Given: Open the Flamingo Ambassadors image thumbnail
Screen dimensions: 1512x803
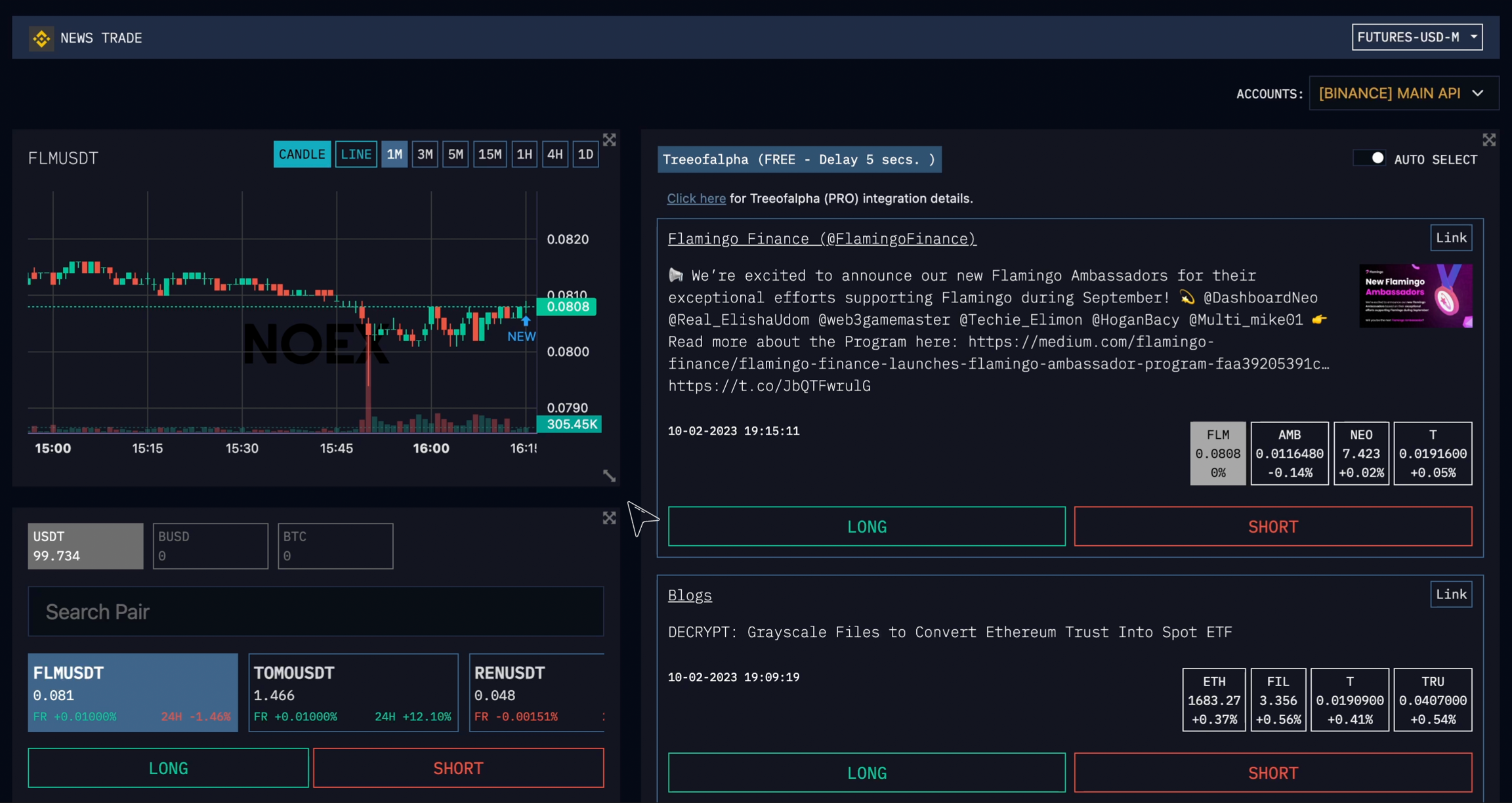Looking at the screenshot, I should coord(1416,296).
